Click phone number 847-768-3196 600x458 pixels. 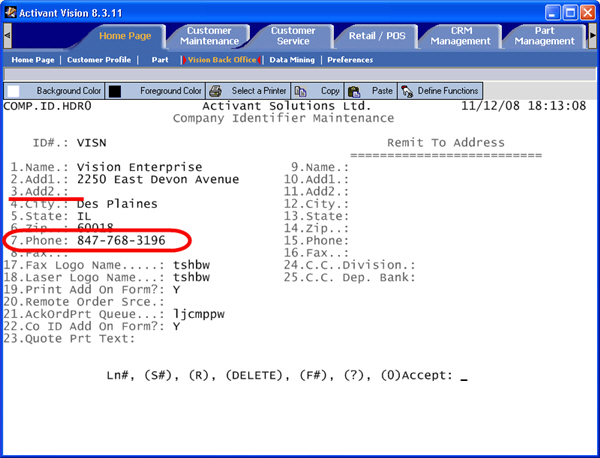[121, 241]
